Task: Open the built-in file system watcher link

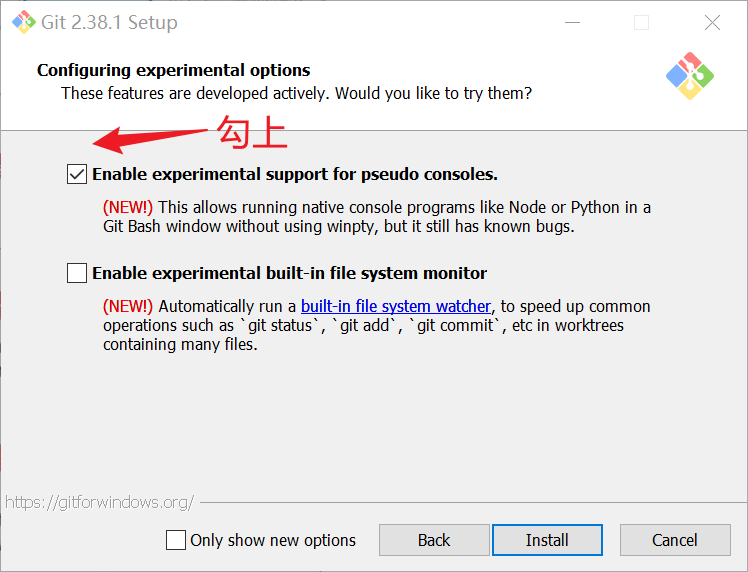Action: tap(396, 306)
